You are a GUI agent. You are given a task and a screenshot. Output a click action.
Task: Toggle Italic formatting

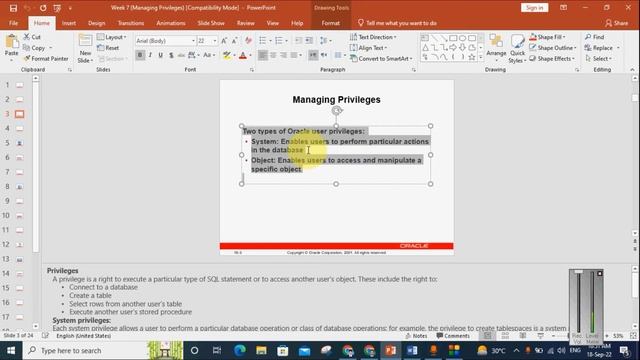pos(150,55)
